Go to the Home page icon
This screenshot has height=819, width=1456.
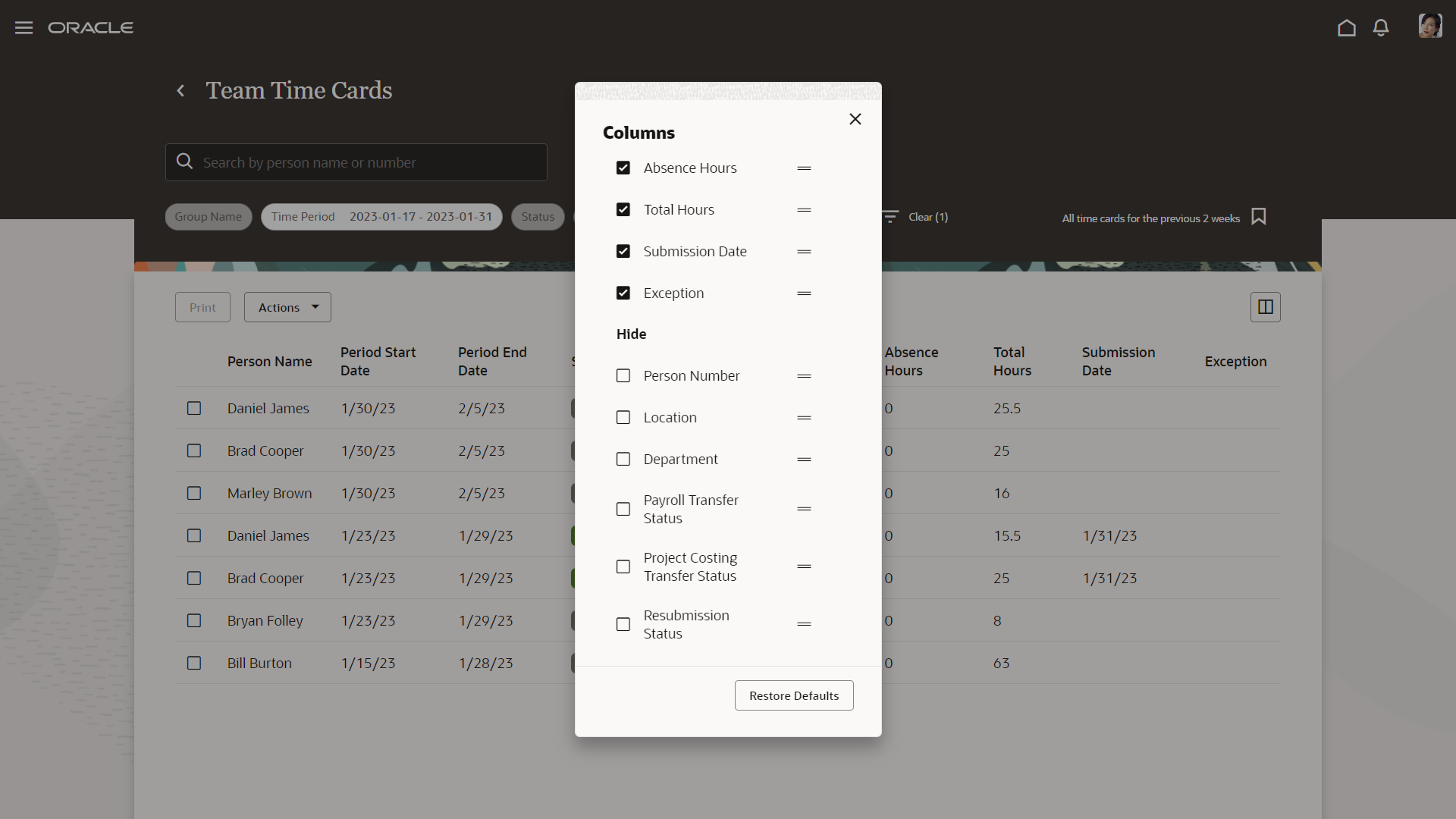click(x=1346, y=28)
